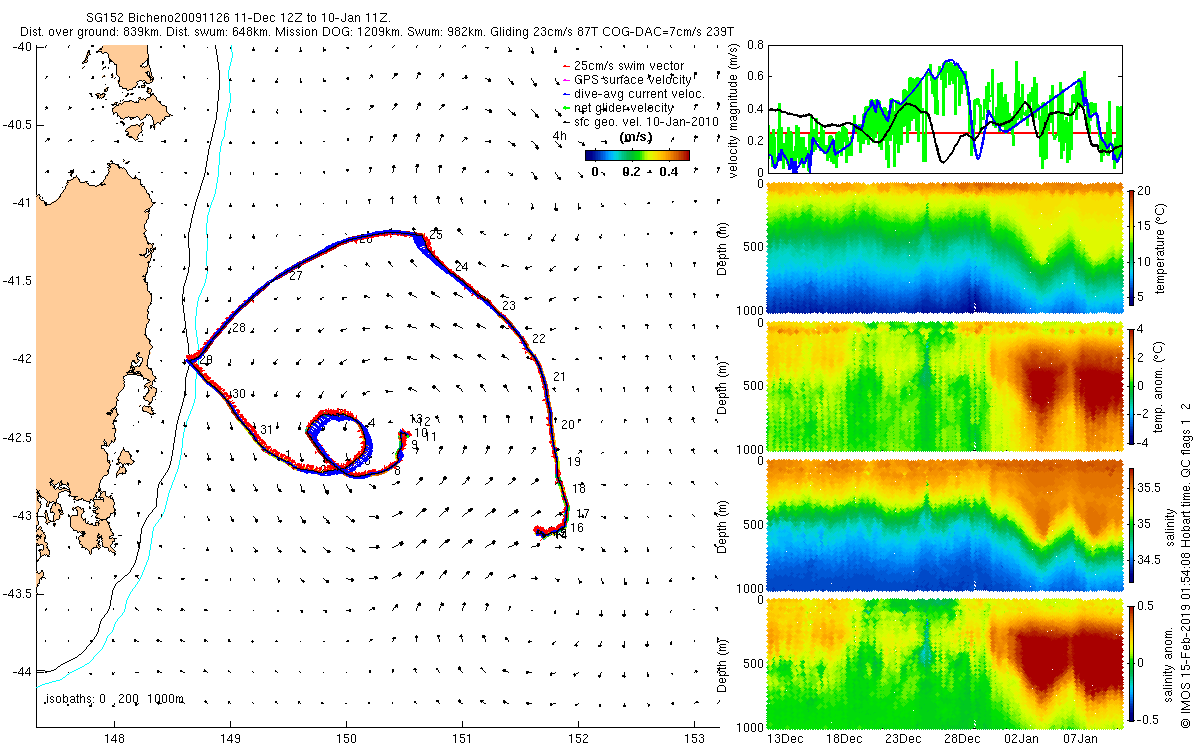The width and height of the screenshot is (1200, 750).
Task: Click day marker 30 on the glider track
Action: point(238,394)
